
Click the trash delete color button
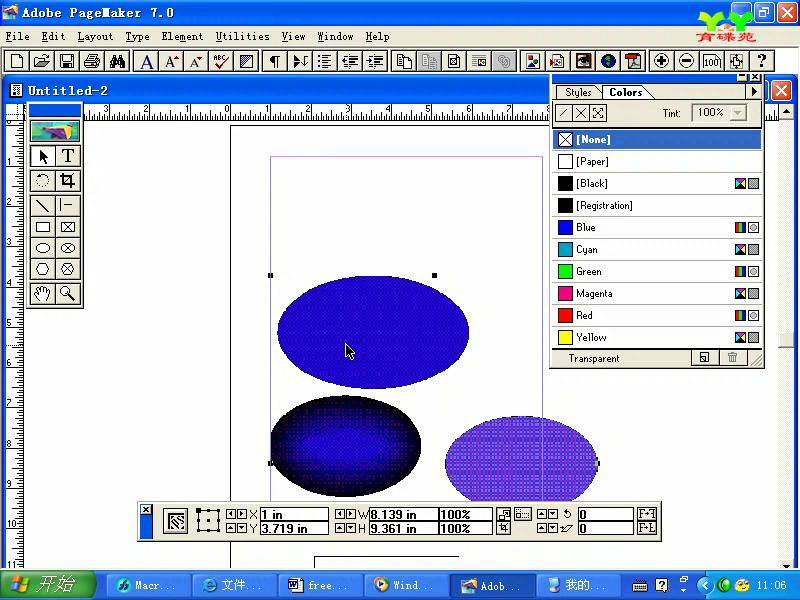pos(732,358)
